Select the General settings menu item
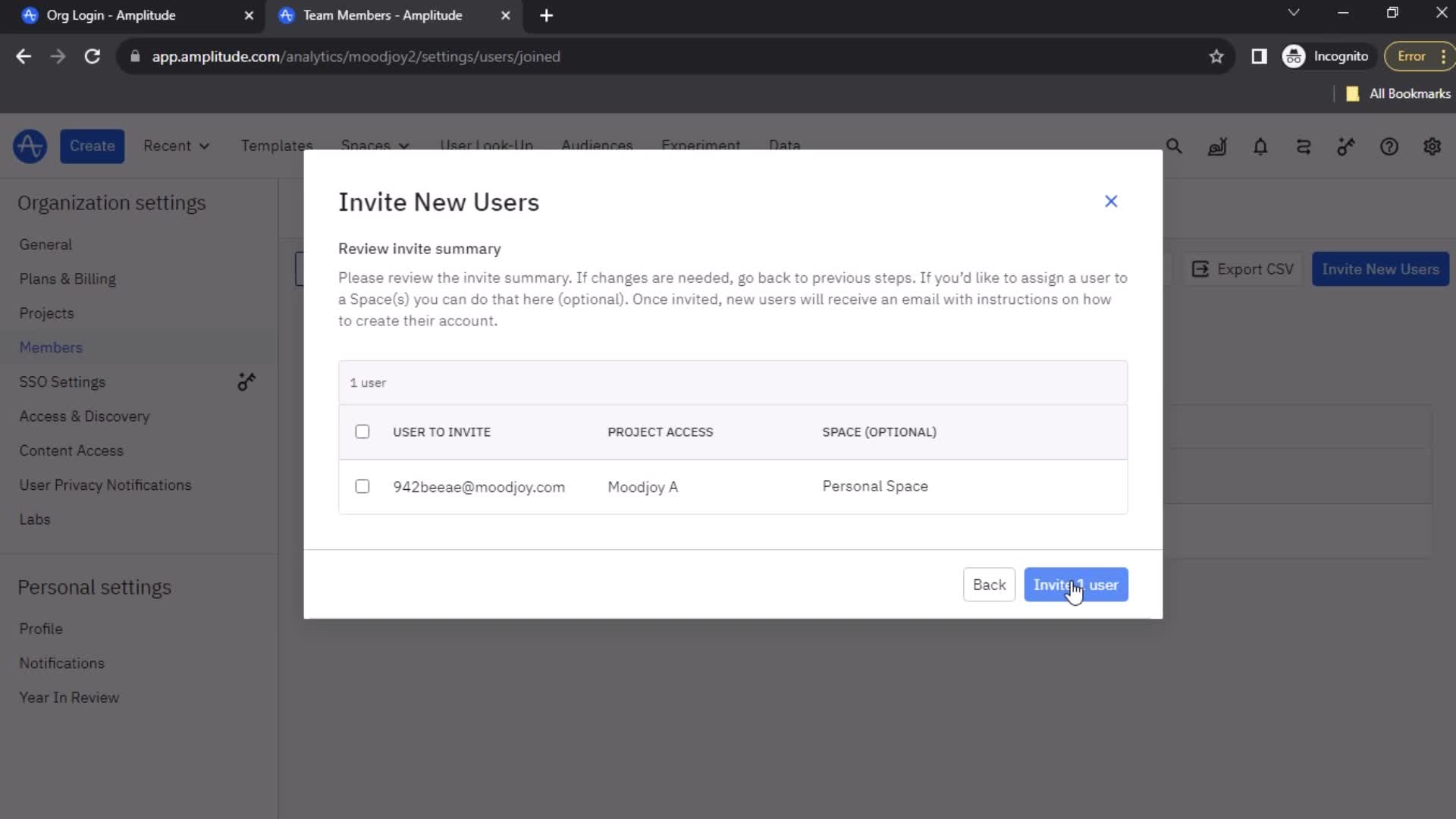 pos(45,244)
